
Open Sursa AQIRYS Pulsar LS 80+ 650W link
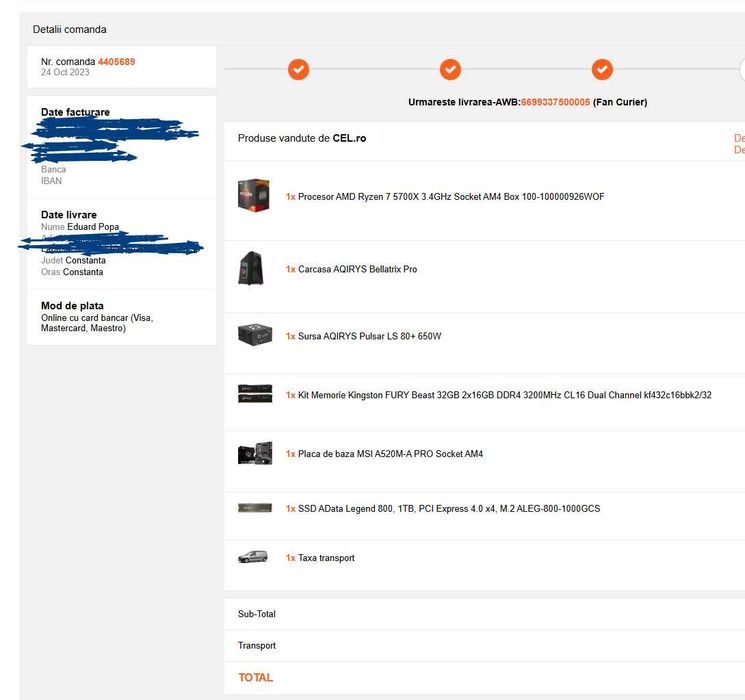point(369,336)
